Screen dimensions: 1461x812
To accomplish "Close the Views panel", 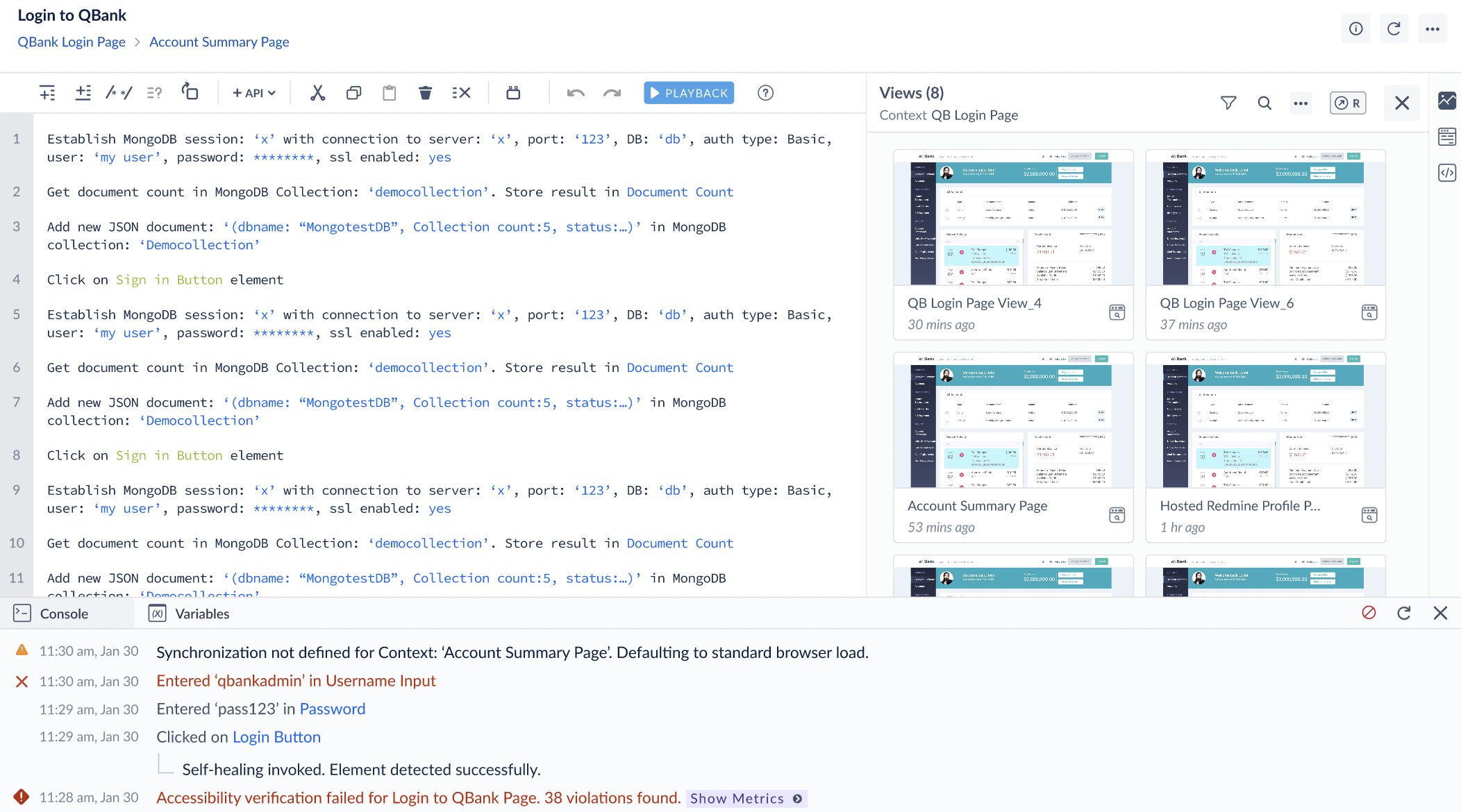I will point(1402,103).
